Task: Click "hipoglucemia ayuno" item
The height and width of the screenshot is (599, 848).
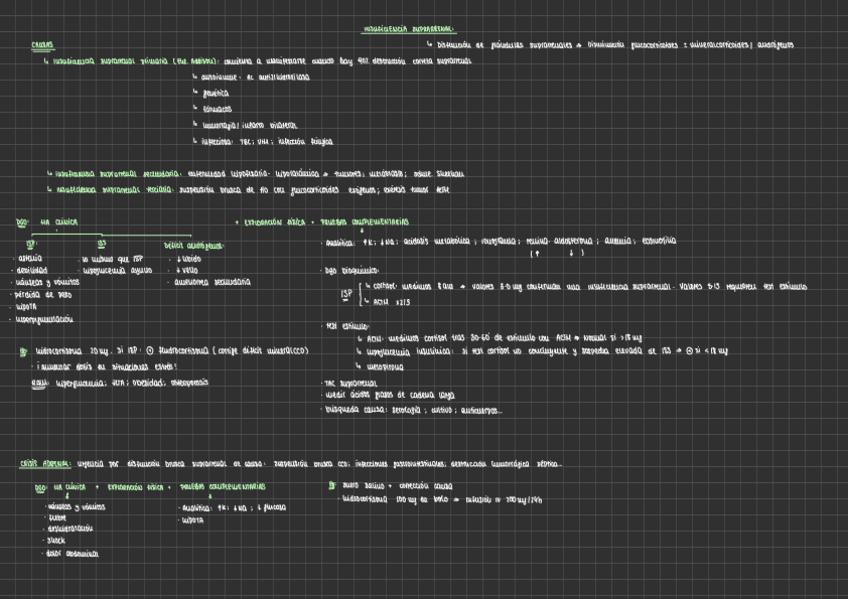Action: point(117,270)
